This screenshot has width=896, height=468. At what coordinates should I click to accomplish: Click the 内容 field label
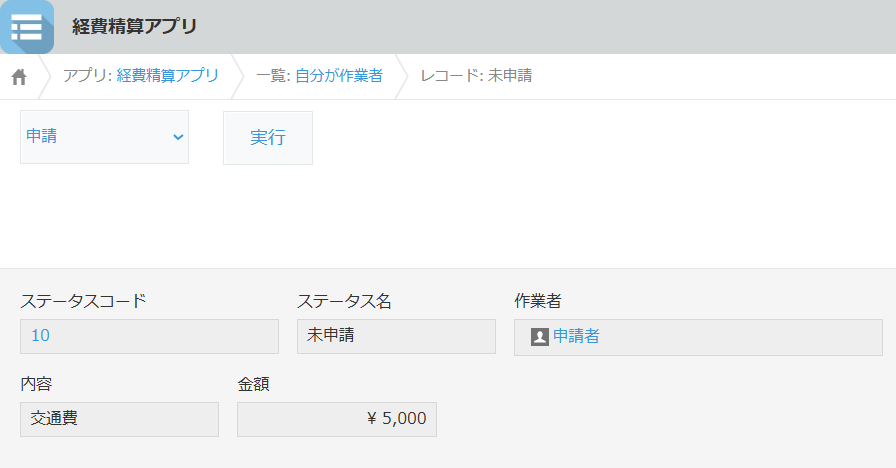[36, 383]
